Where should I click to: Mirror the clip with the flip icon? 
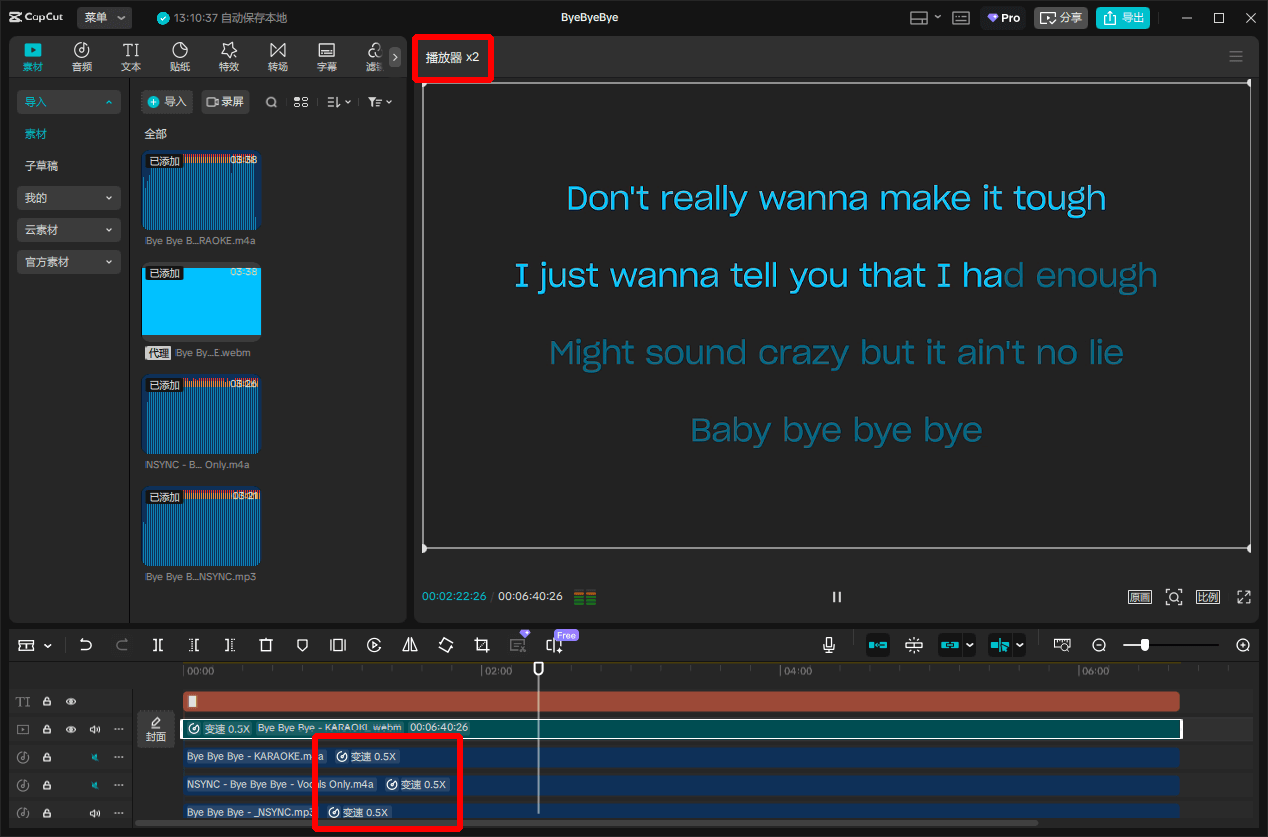(410, 646)
